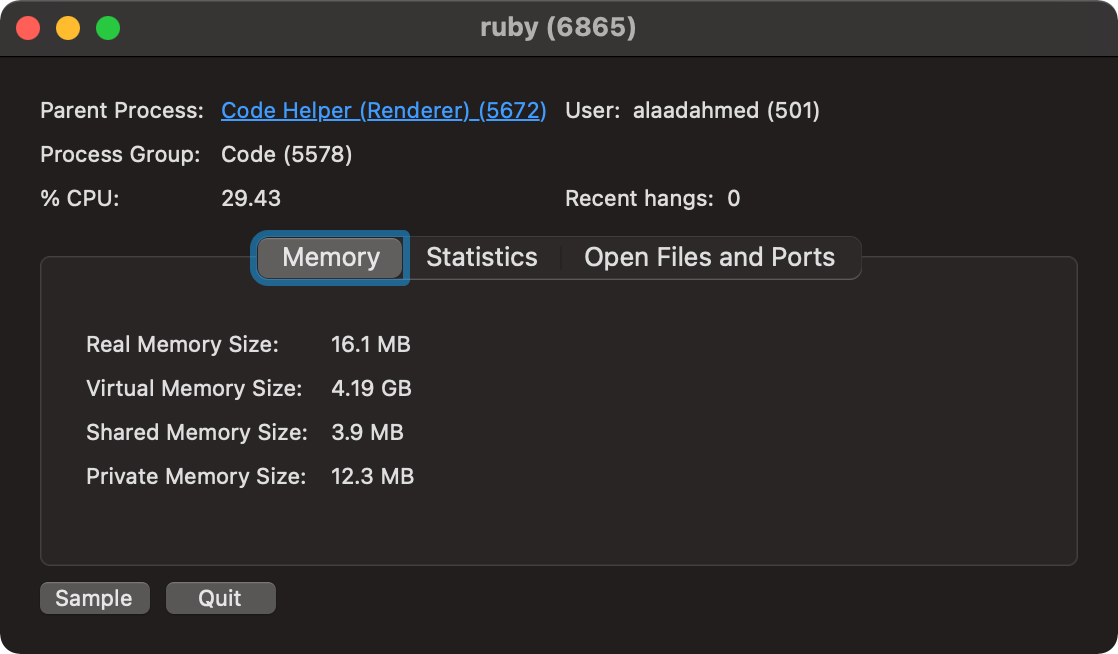Switch to the Statistics tab
Image resolution: width=1118 pixels, height=654 pixels.
481,257
